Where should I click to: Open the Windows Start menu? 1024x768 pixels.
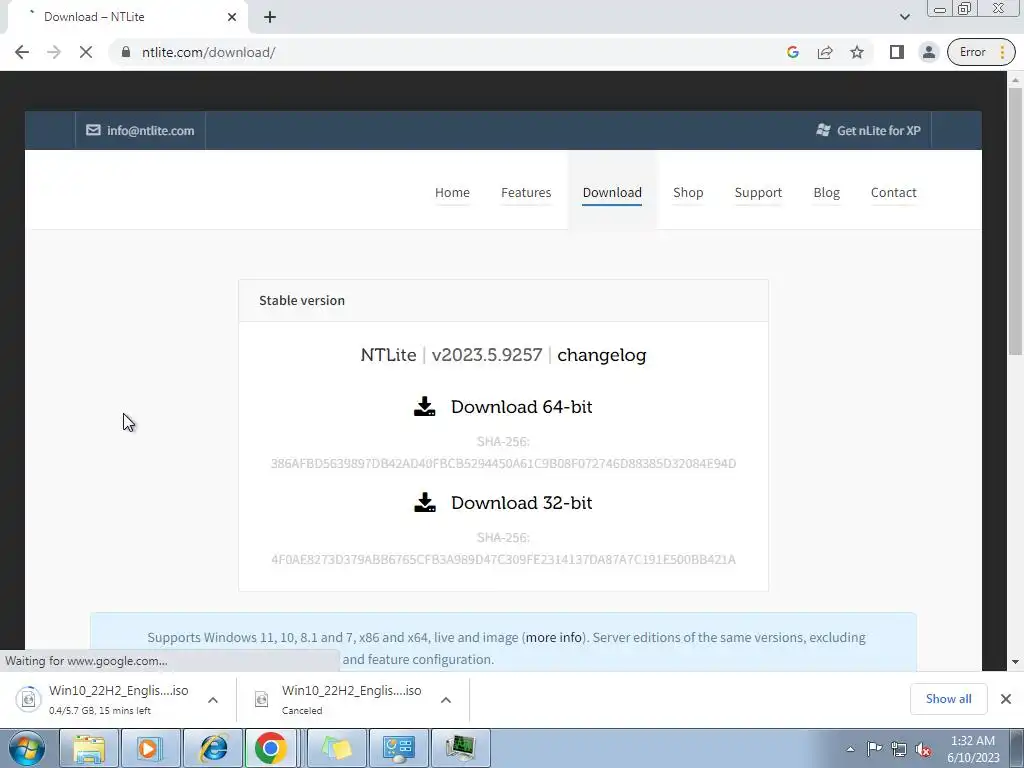(27, 748)
